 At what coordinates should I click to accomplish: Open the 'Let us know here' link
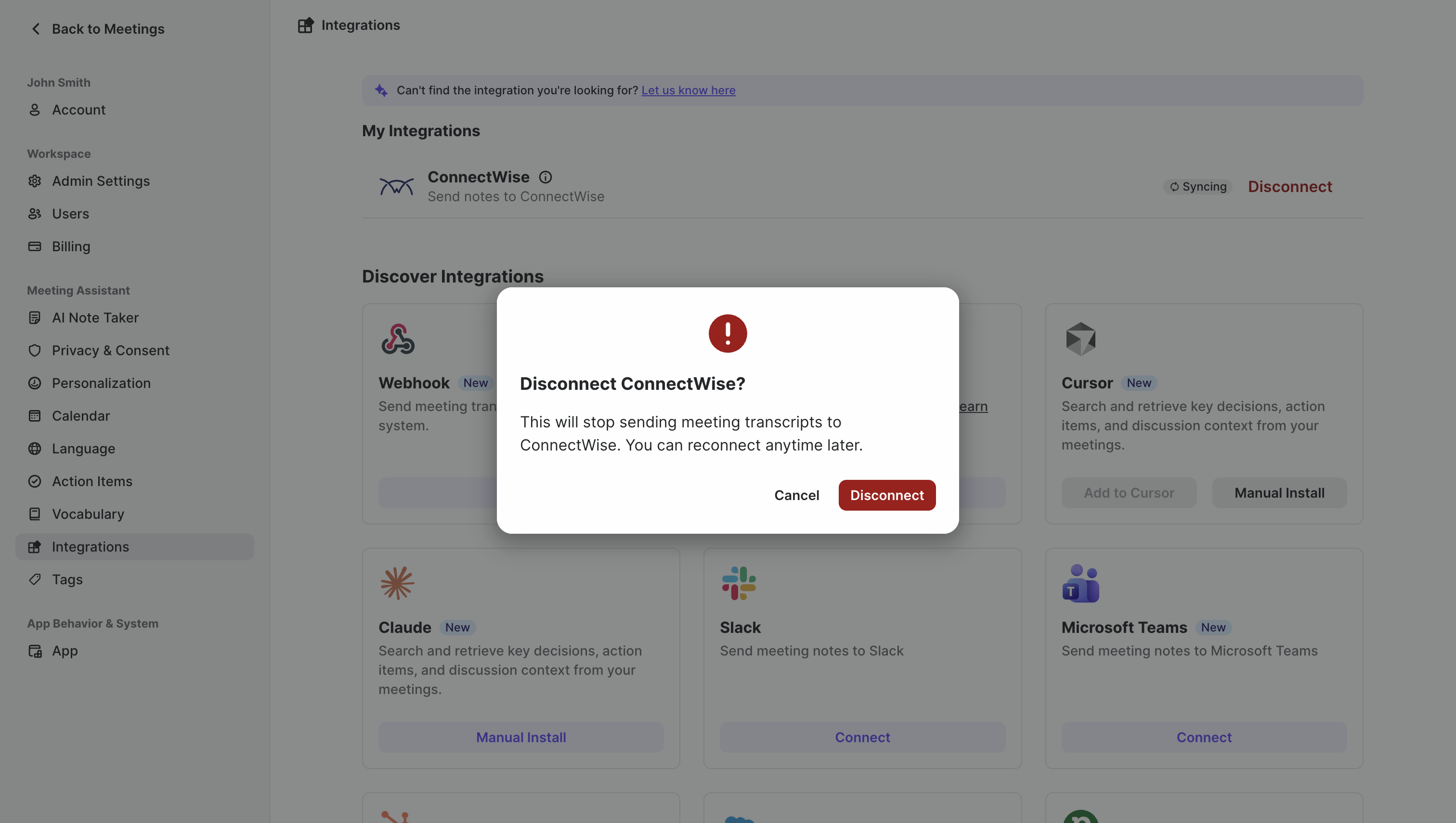688,90
